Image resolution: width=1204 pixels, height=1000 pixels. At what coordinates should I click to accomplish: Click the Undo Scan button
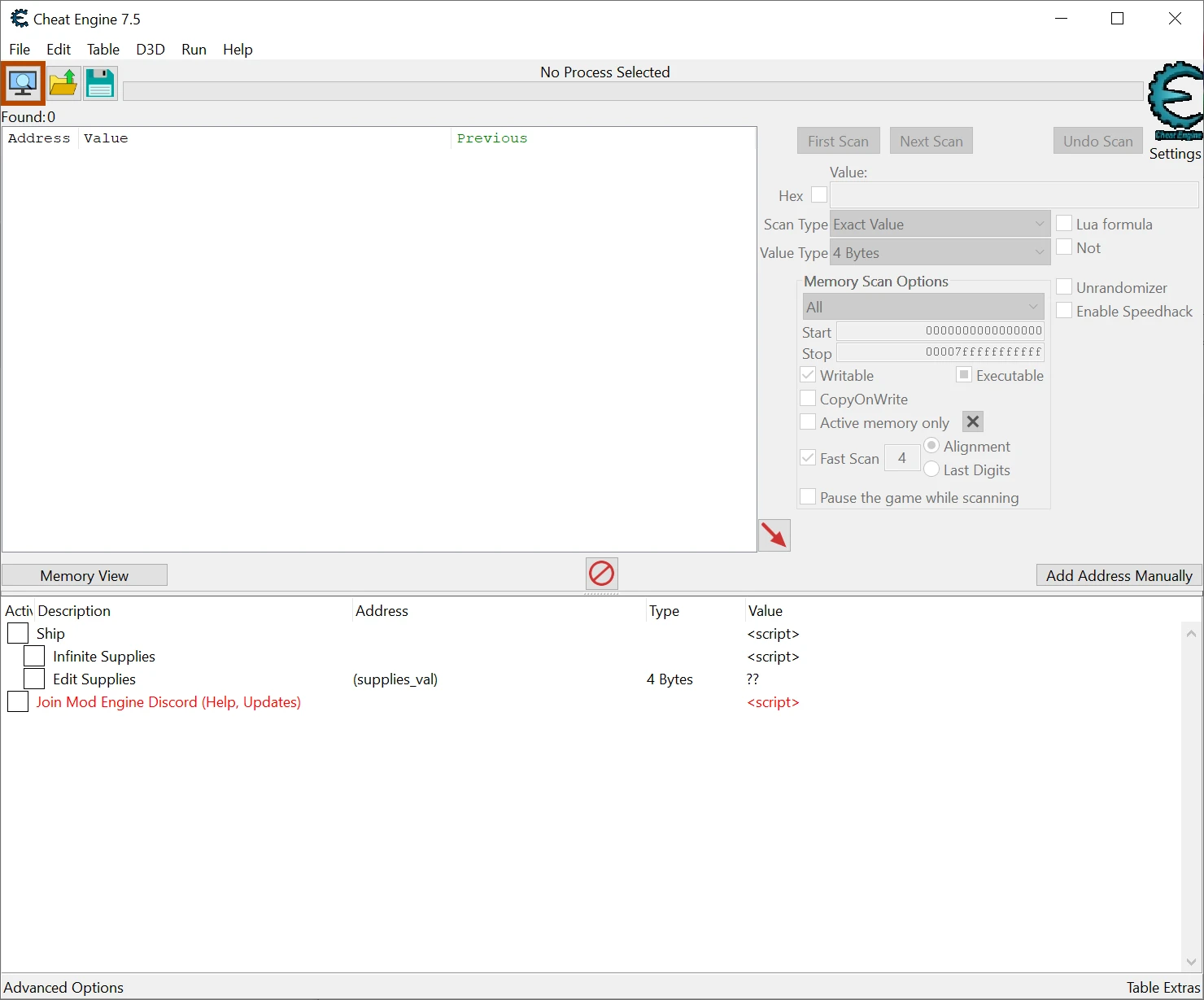[x=1097, y=141]
